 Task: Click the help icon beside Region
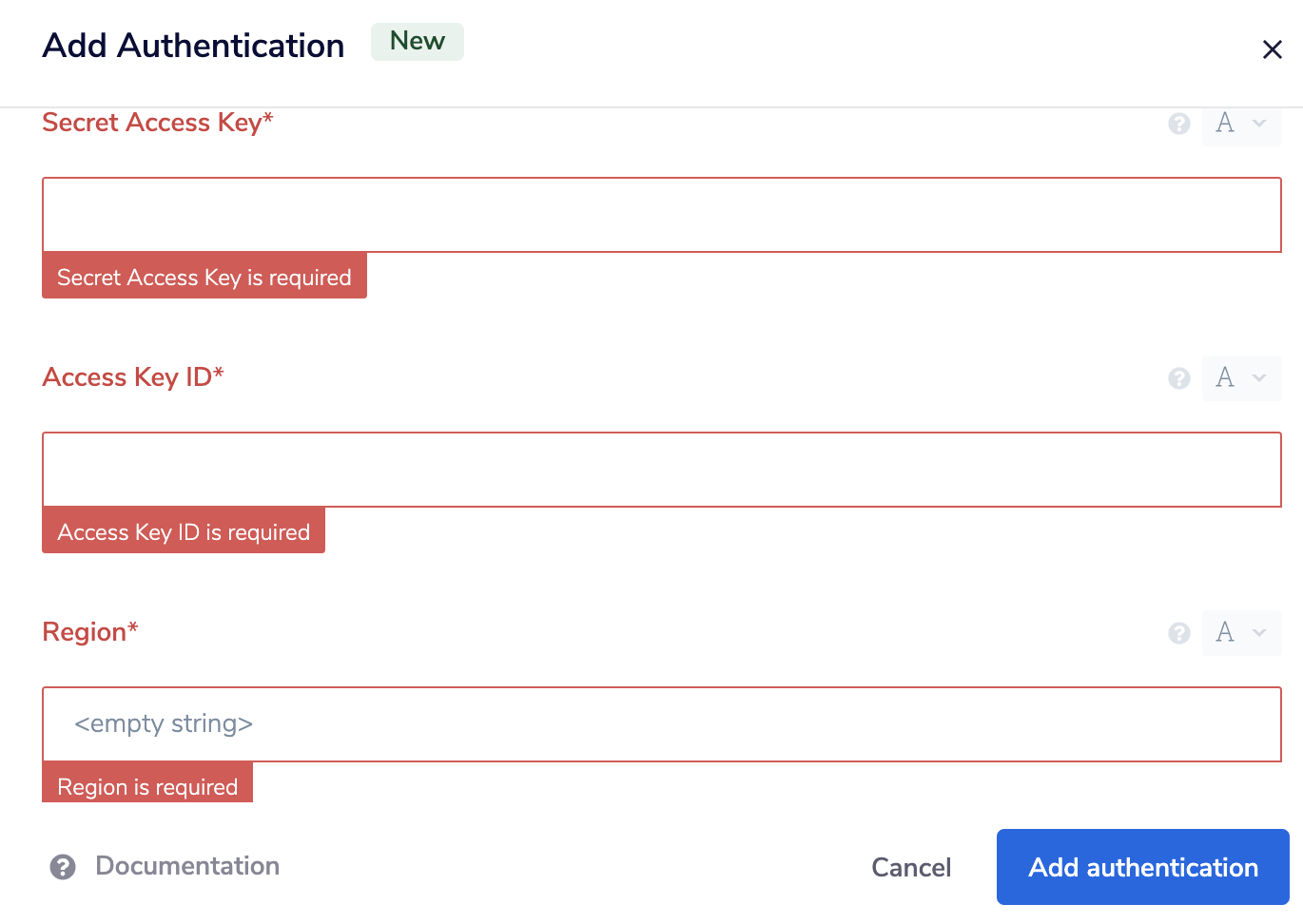coord(1179,633)
